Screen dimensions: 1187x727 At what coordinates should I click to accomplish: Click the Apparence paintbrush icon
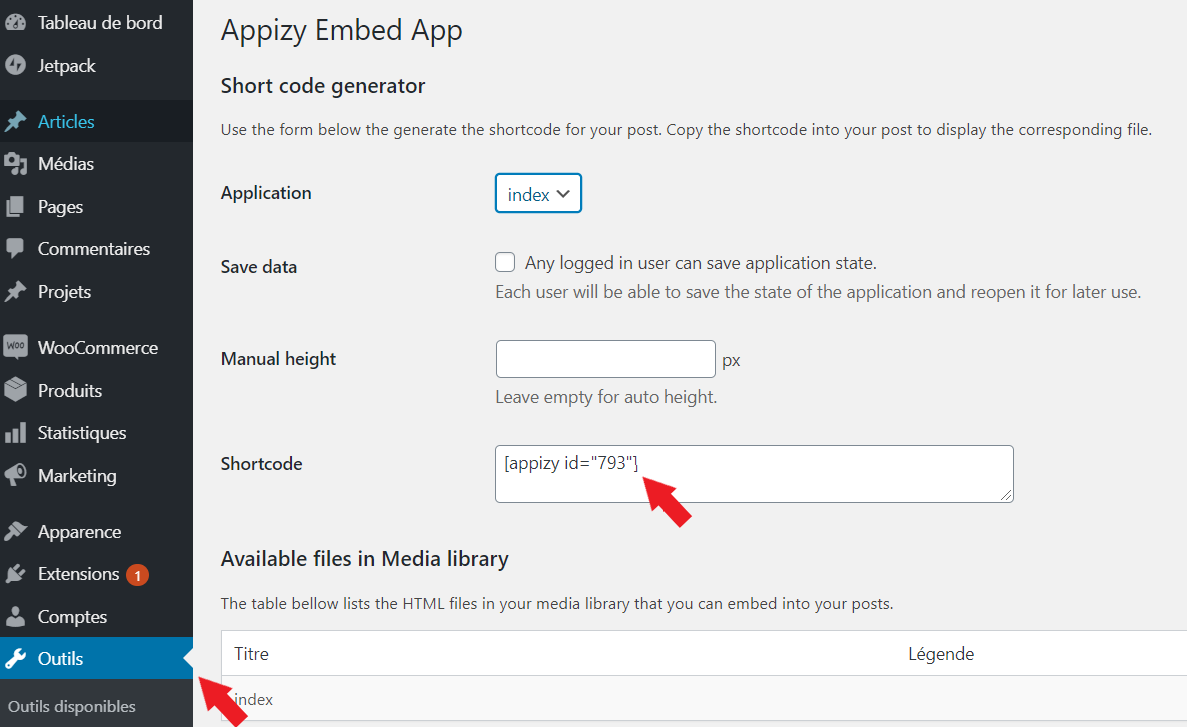click(15, 532)
